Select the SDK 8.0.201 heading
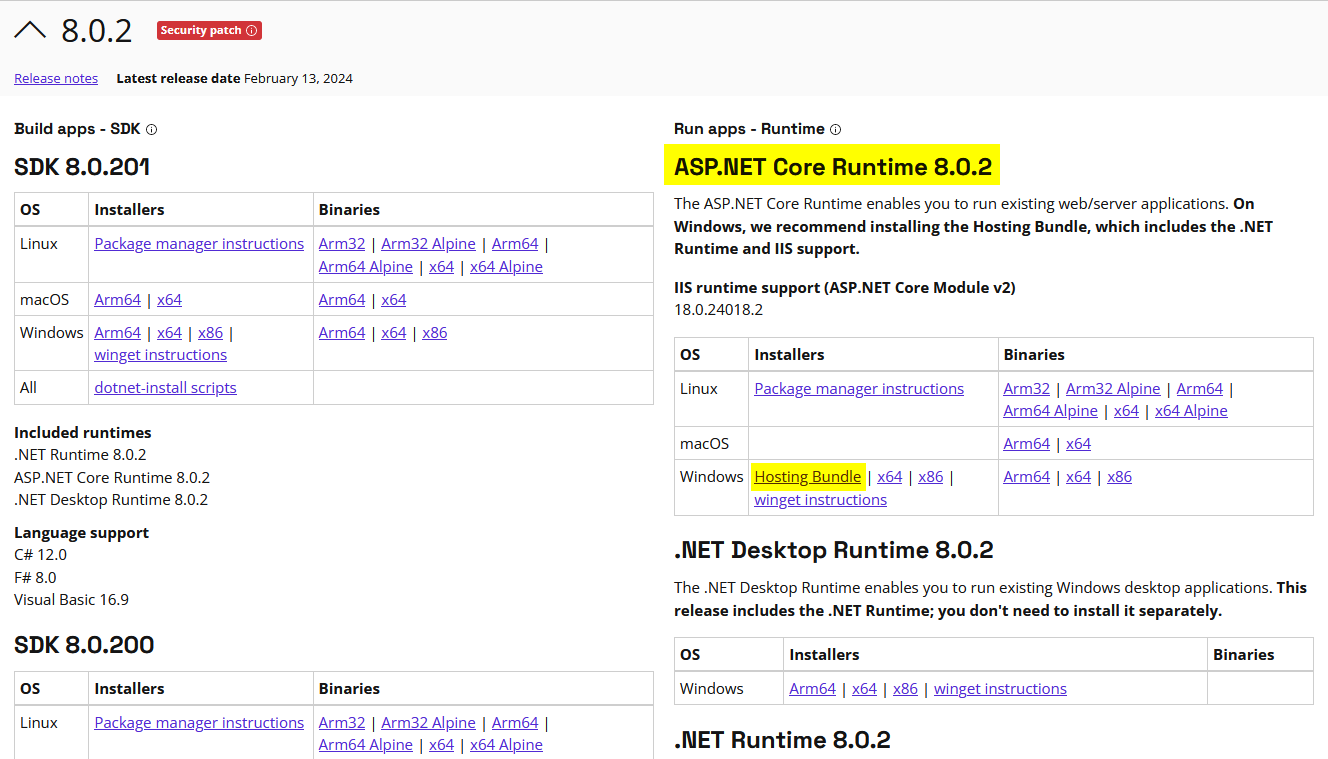1328x759 pixels. [82, 166]
